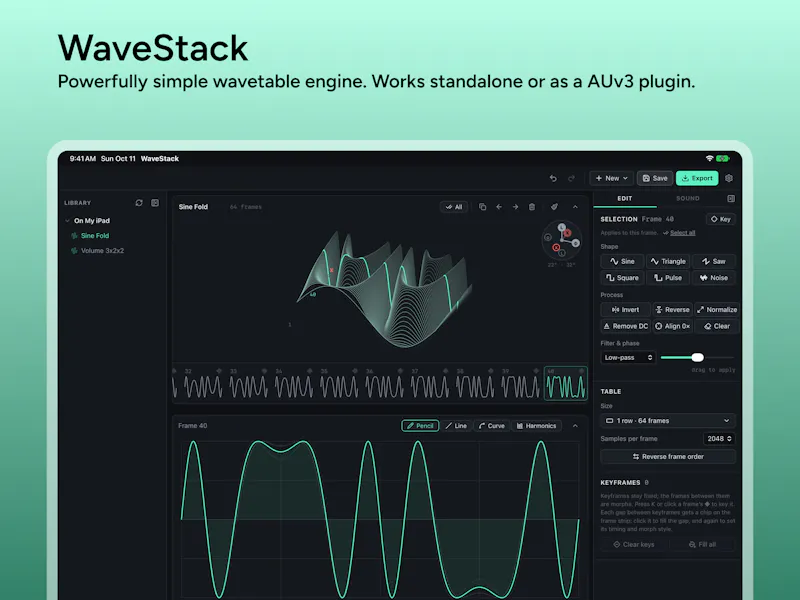Image resolution: width=800 pixels, height=600 pixels.
Task: Select the Curve drawing mode
Action: click(492, 426)
